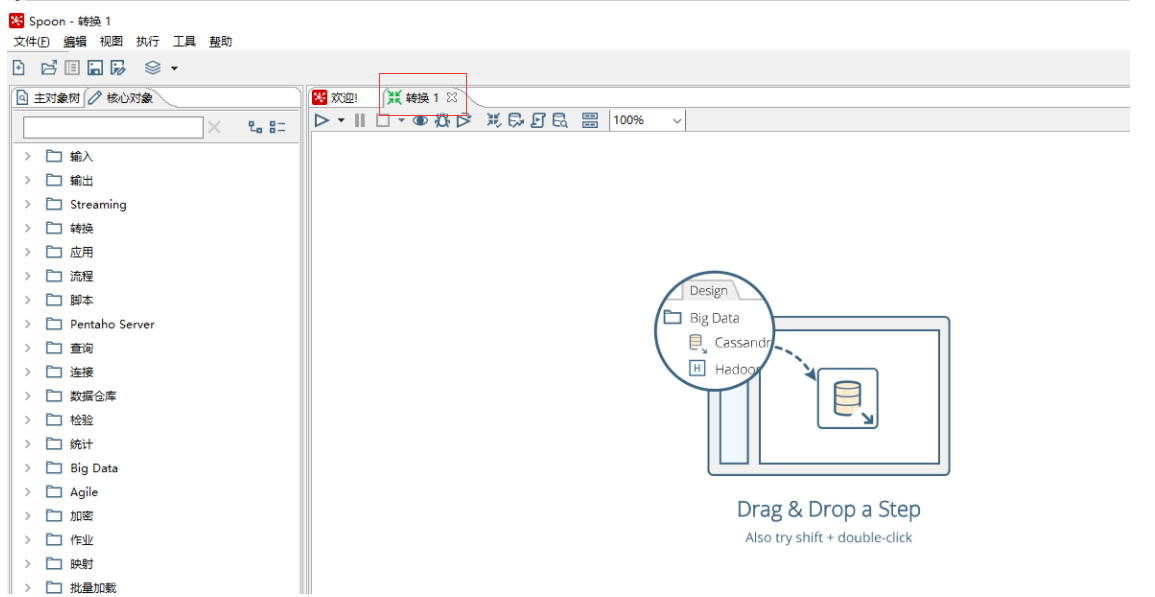Toggle the execution results pane icon
1155x597 pixels.
pos(590,120)
